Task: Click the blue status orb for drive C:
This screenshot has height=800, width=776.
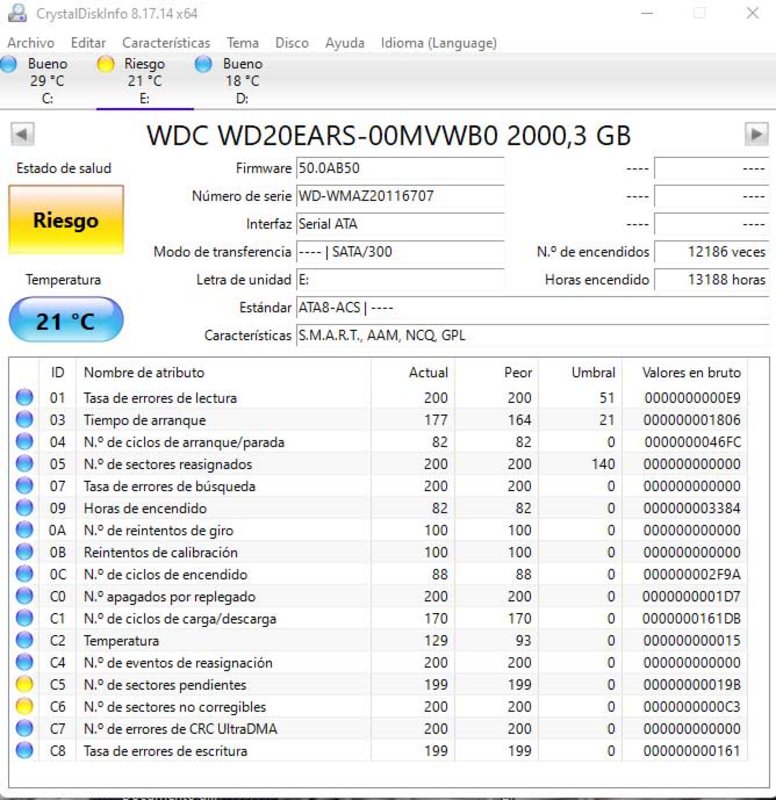Action: point(9,65)
